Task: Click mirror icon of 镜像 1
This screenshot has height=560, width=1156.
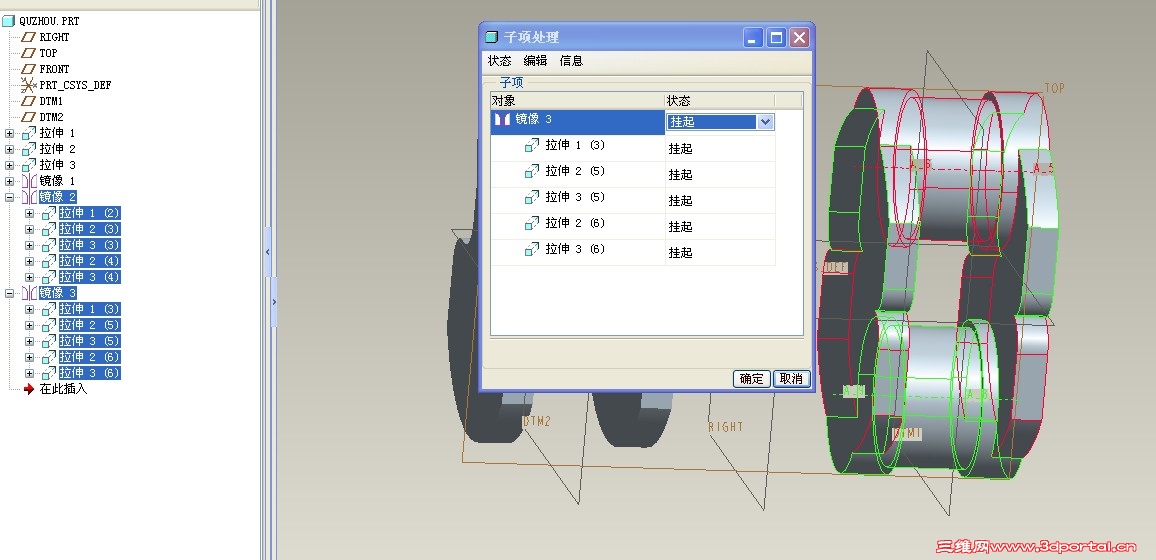Action: (29, 181)
